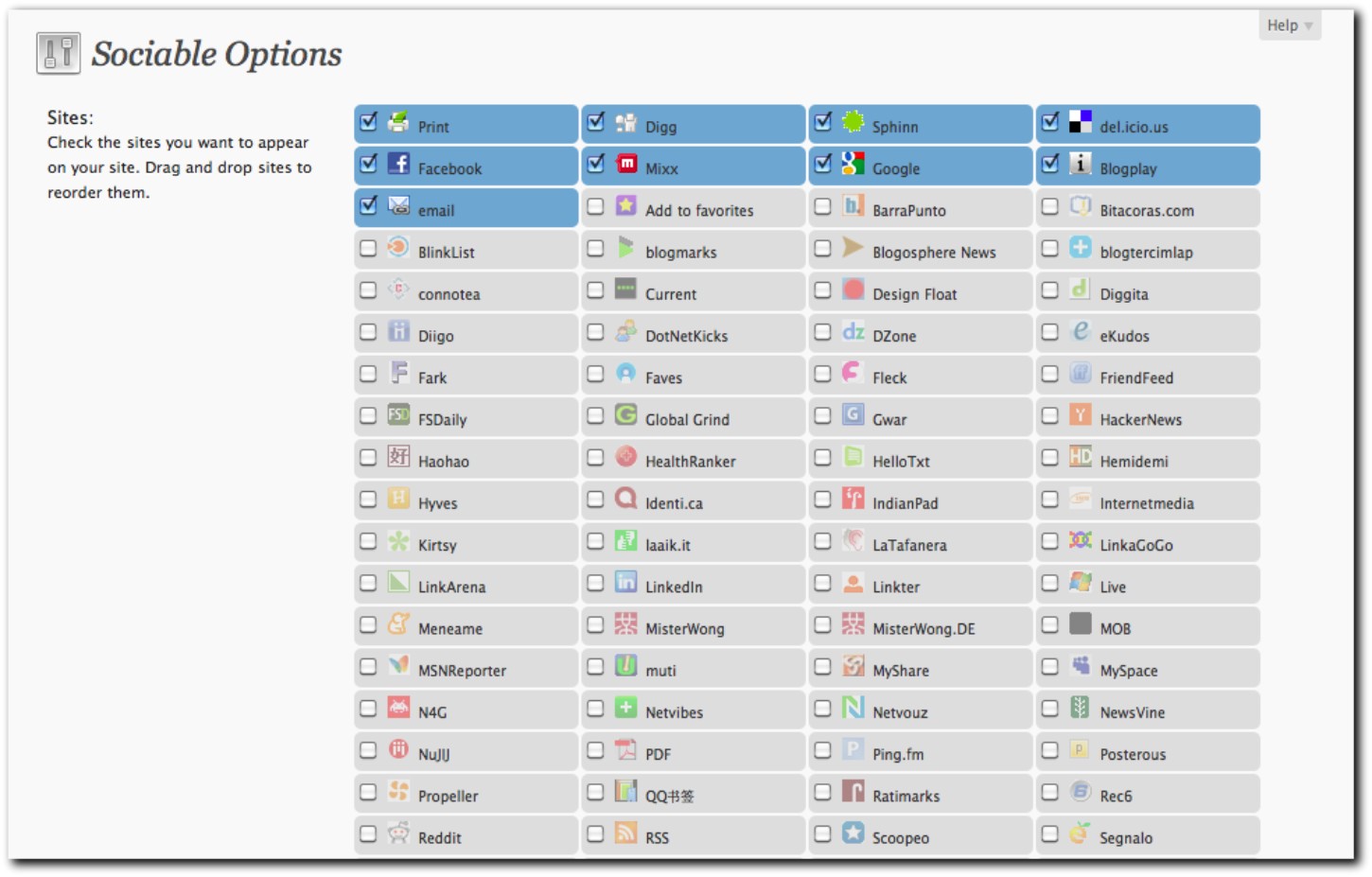Click the Netvibes green plus icon

click(x=626, y=708)
